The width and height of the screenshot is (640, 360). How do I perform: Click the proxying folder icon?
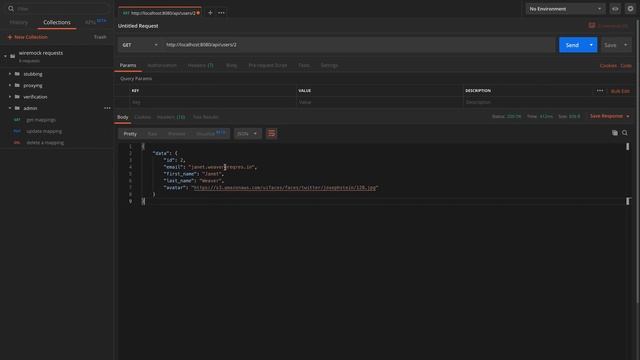pyautogui.click(x=17, y=85)
